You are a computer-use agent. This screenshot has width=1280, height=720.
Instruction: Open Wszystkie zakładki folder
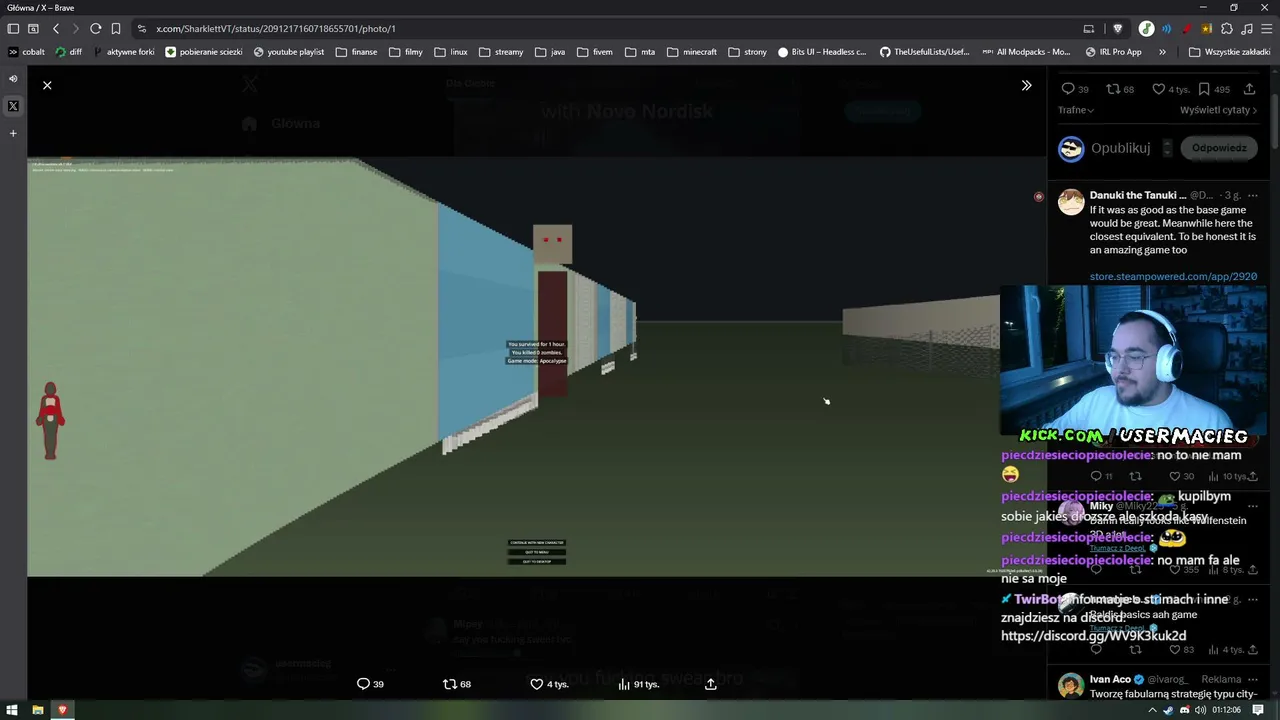coord(1230,52)
